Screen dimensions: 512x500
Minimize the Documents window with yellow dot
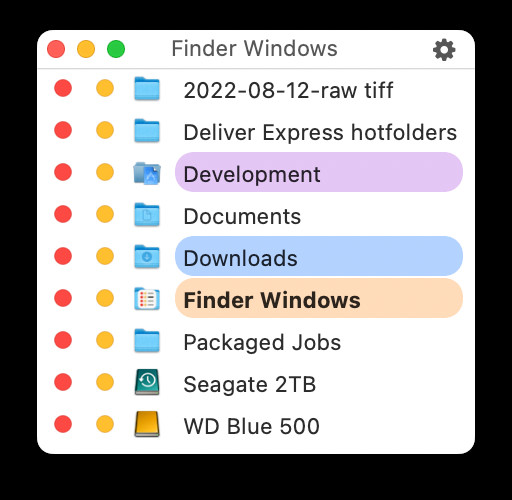coord(105,214)
